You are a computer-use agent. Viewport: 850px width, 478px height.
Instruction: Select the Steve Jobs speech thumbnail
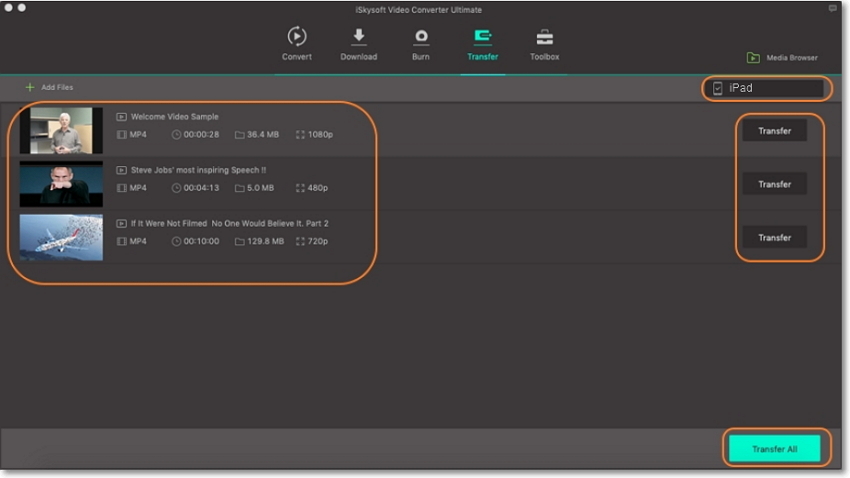[x=61, y=184]
